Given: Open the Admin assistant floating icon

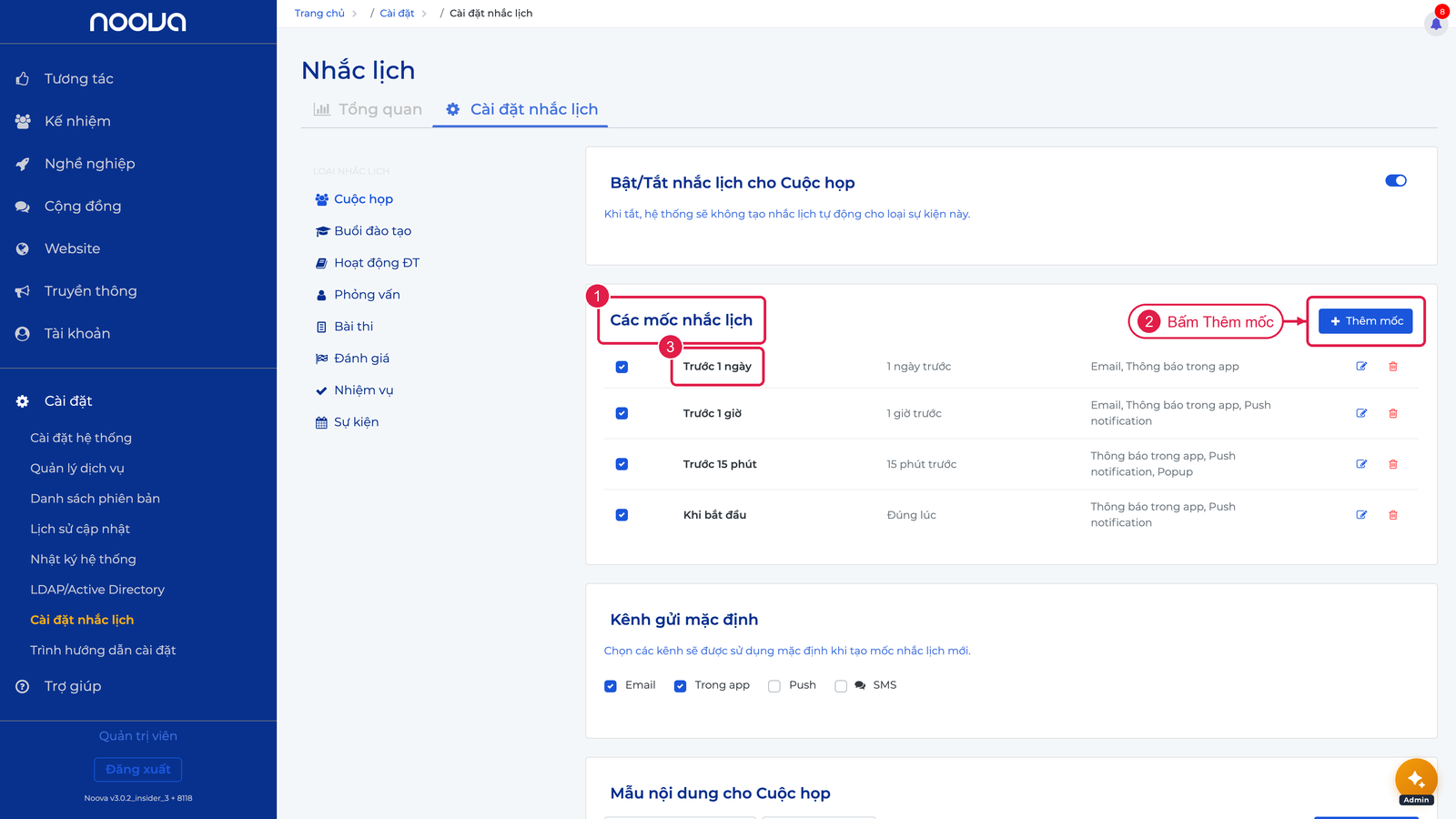Looking at the screenshot, I should 1416,780.
